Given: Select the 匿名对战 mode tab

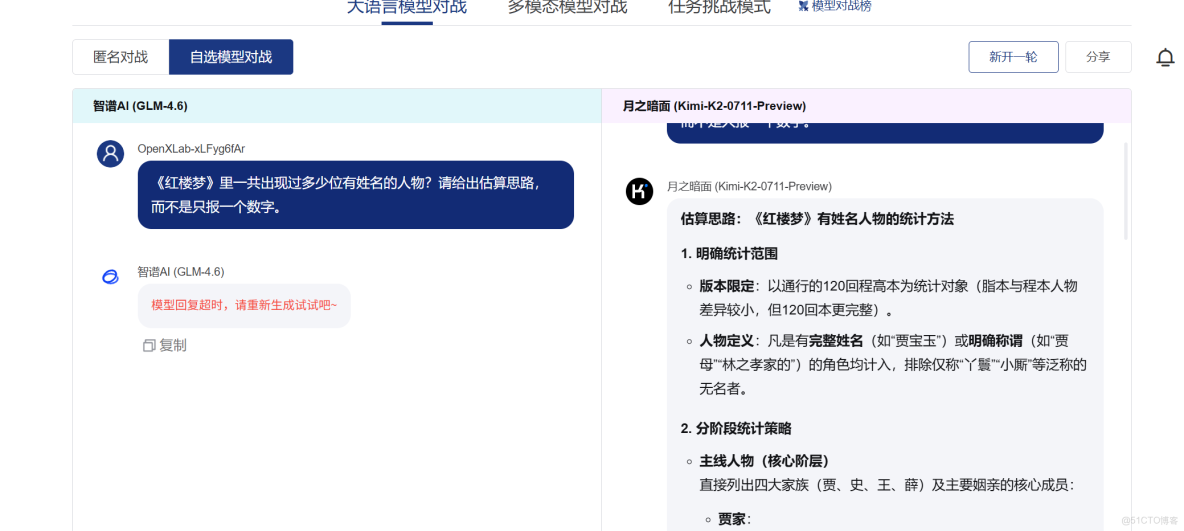Looking at the screenshot, I should pos(121,57).
